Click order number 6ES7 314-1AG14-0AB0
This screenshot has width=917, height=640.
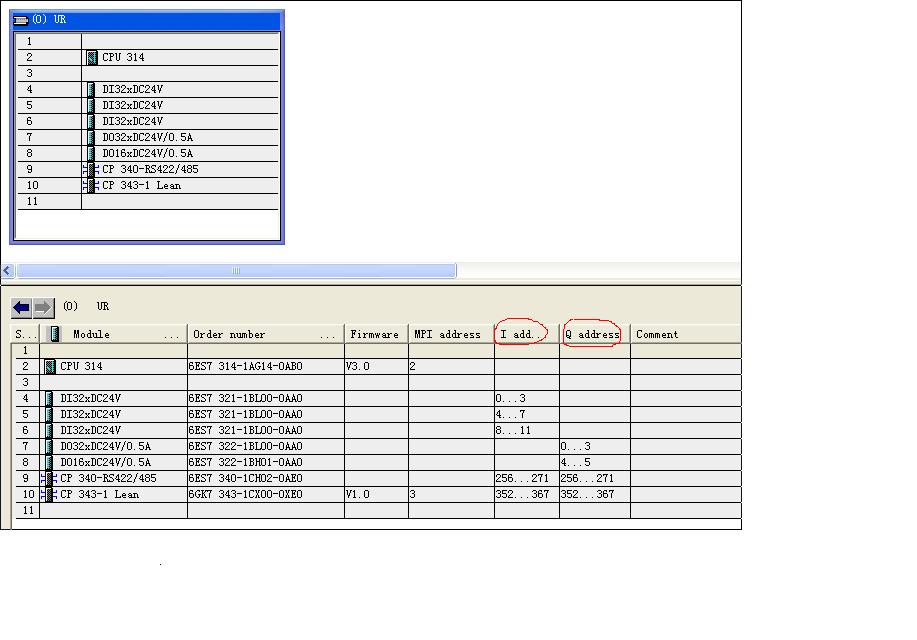(x=246, y=366)
